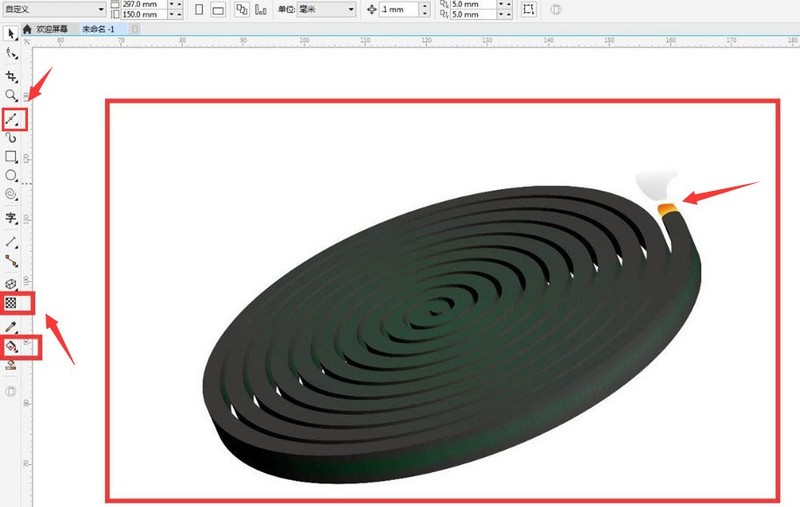Screen dimensions: 800x507
Task: Select the Rectangle tool
Action: pyautogui.click(x=11, y=157)
